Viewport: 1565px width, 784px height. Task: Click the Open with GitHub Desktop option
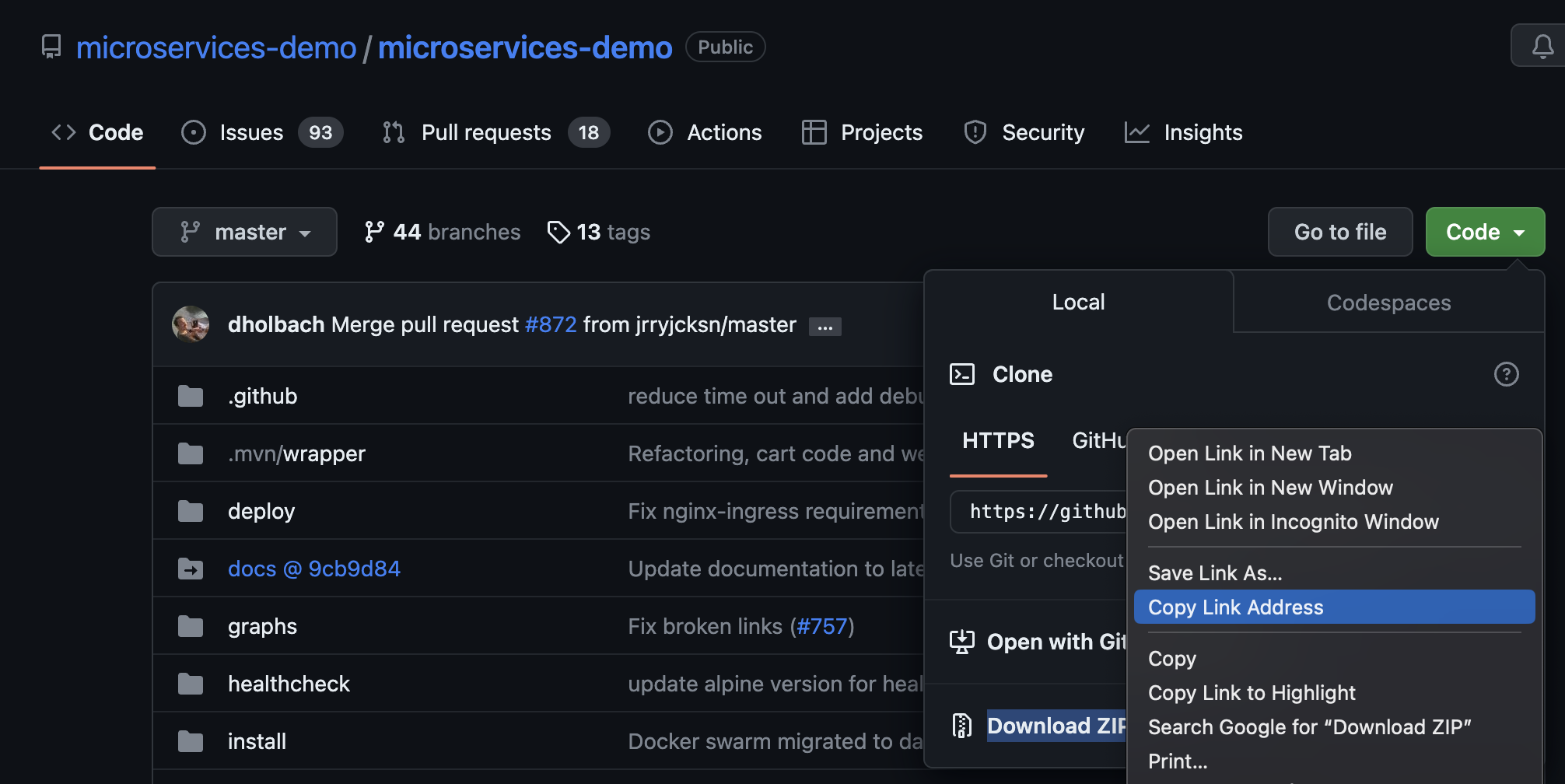point(1038,642)
